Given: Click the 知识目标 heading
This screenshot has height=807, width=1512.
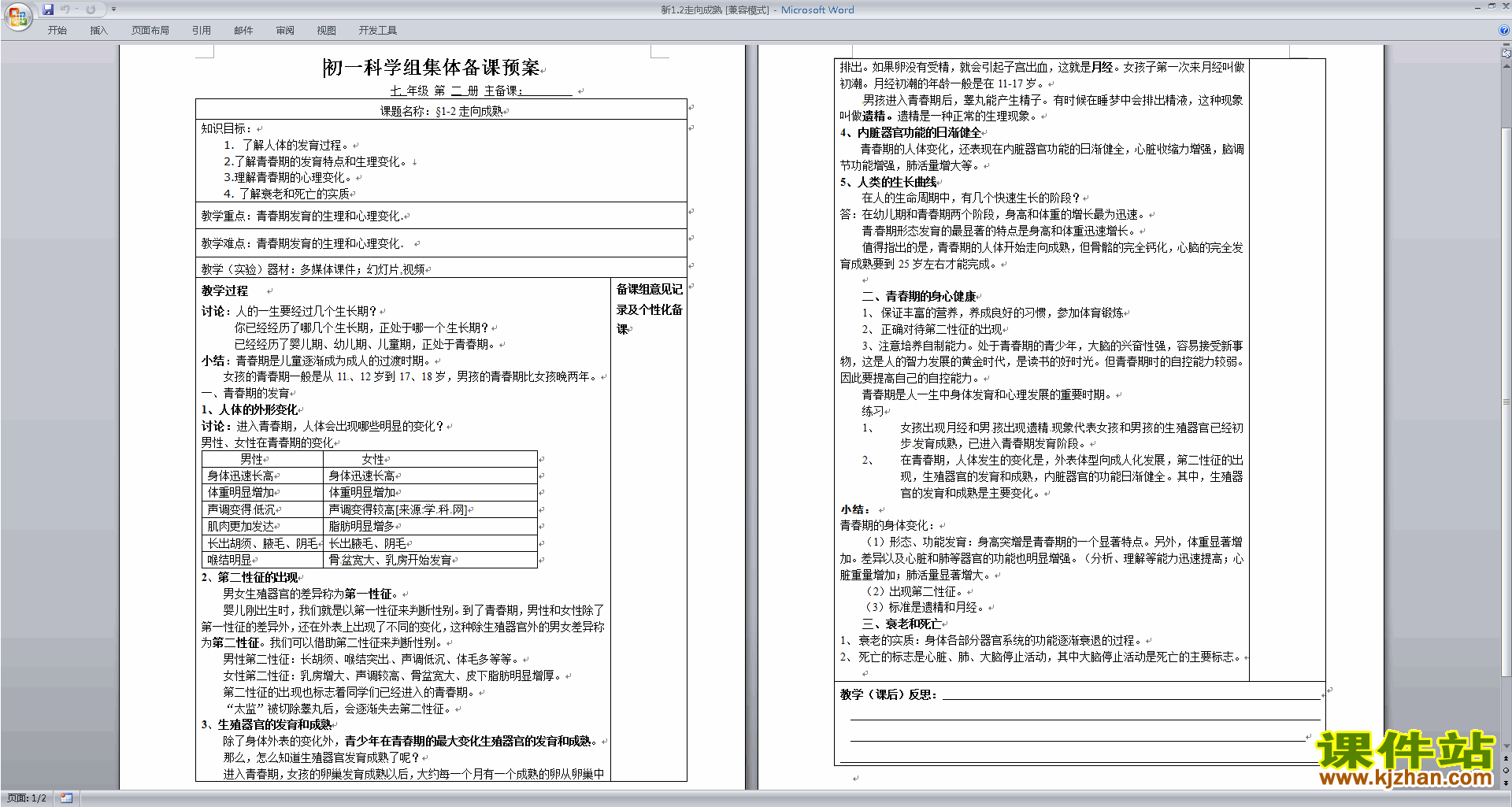Looking at the screenshot, I should (226, 128).
